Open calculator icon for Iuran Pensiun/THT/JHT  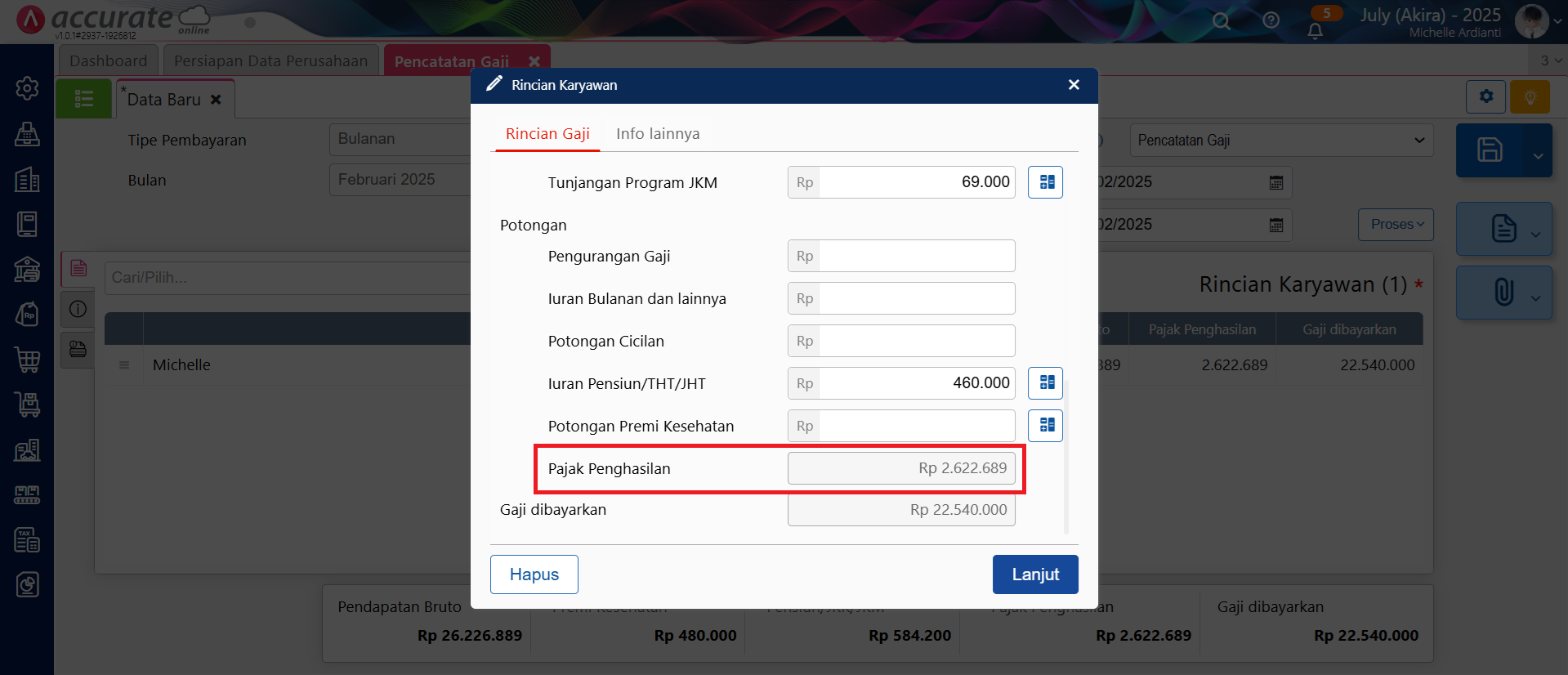(1045, 383)
